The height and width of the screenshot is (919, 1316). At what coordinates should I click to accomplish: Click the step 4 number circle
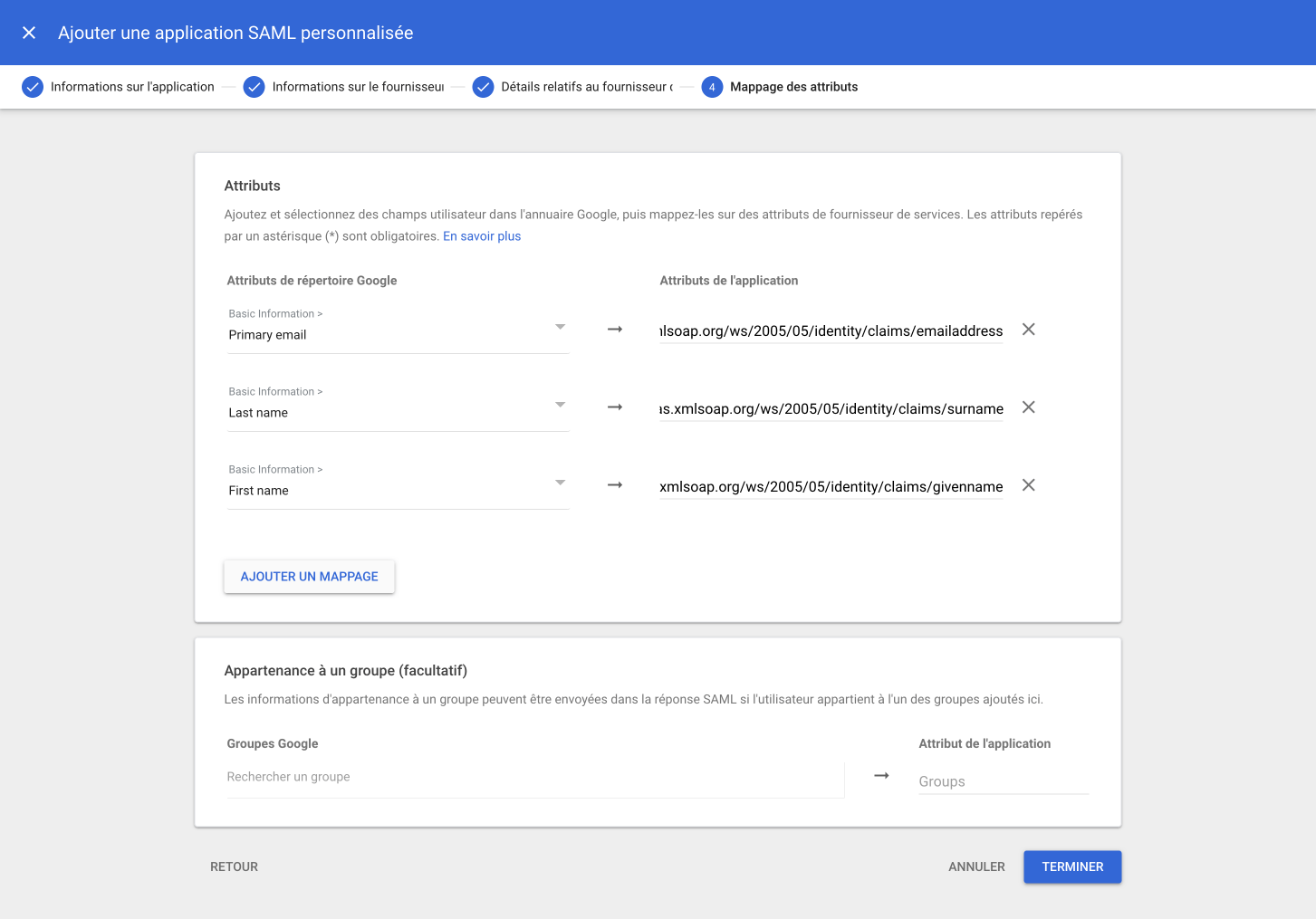click(712, 87)
